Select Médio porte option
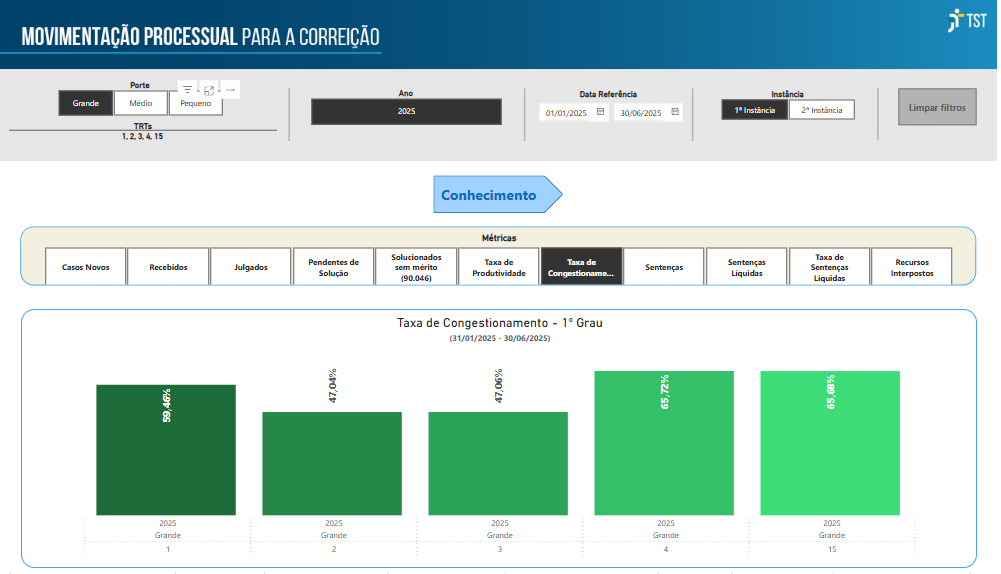This screenshot has height=574, width=1001. click(x=140, y=103)
